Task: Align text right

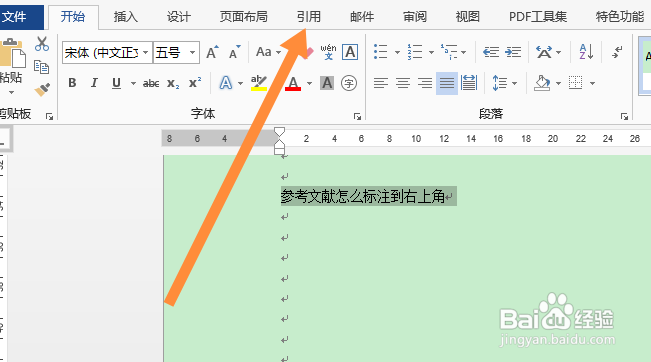Action: click(425, 83)
